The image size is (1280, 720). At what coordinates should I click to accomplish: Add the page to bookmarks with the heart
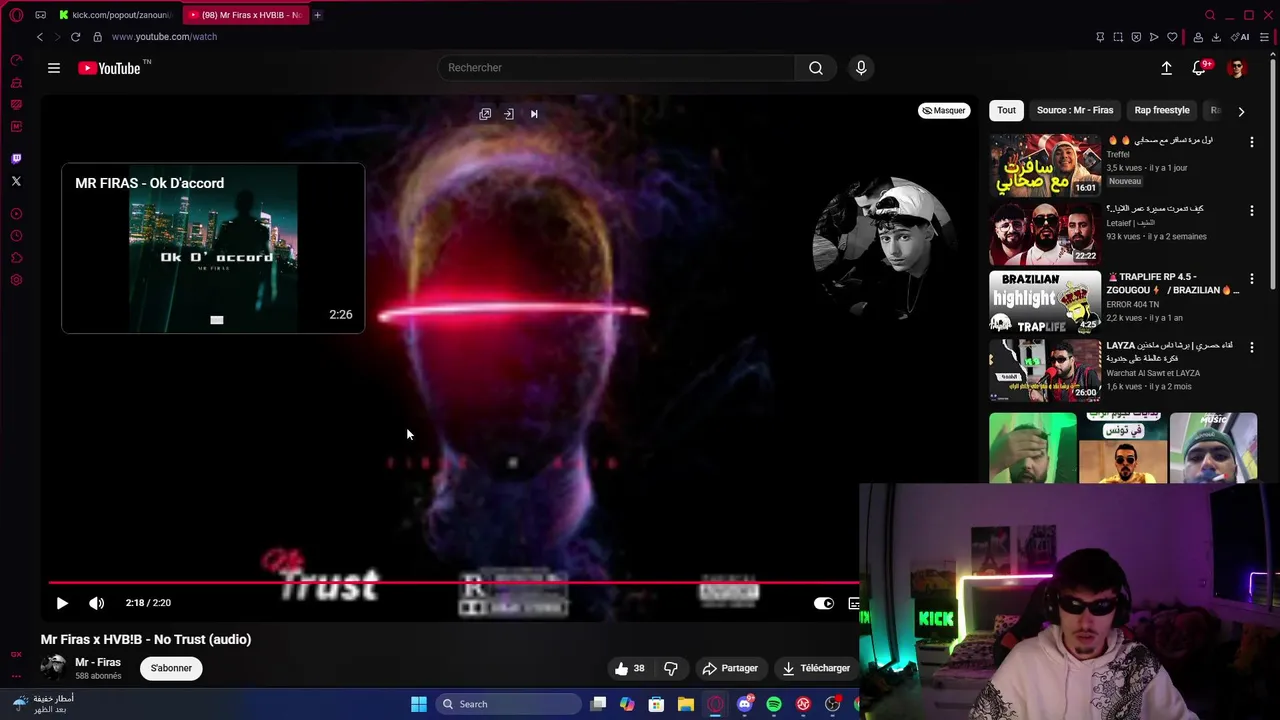click(1172, 37)
